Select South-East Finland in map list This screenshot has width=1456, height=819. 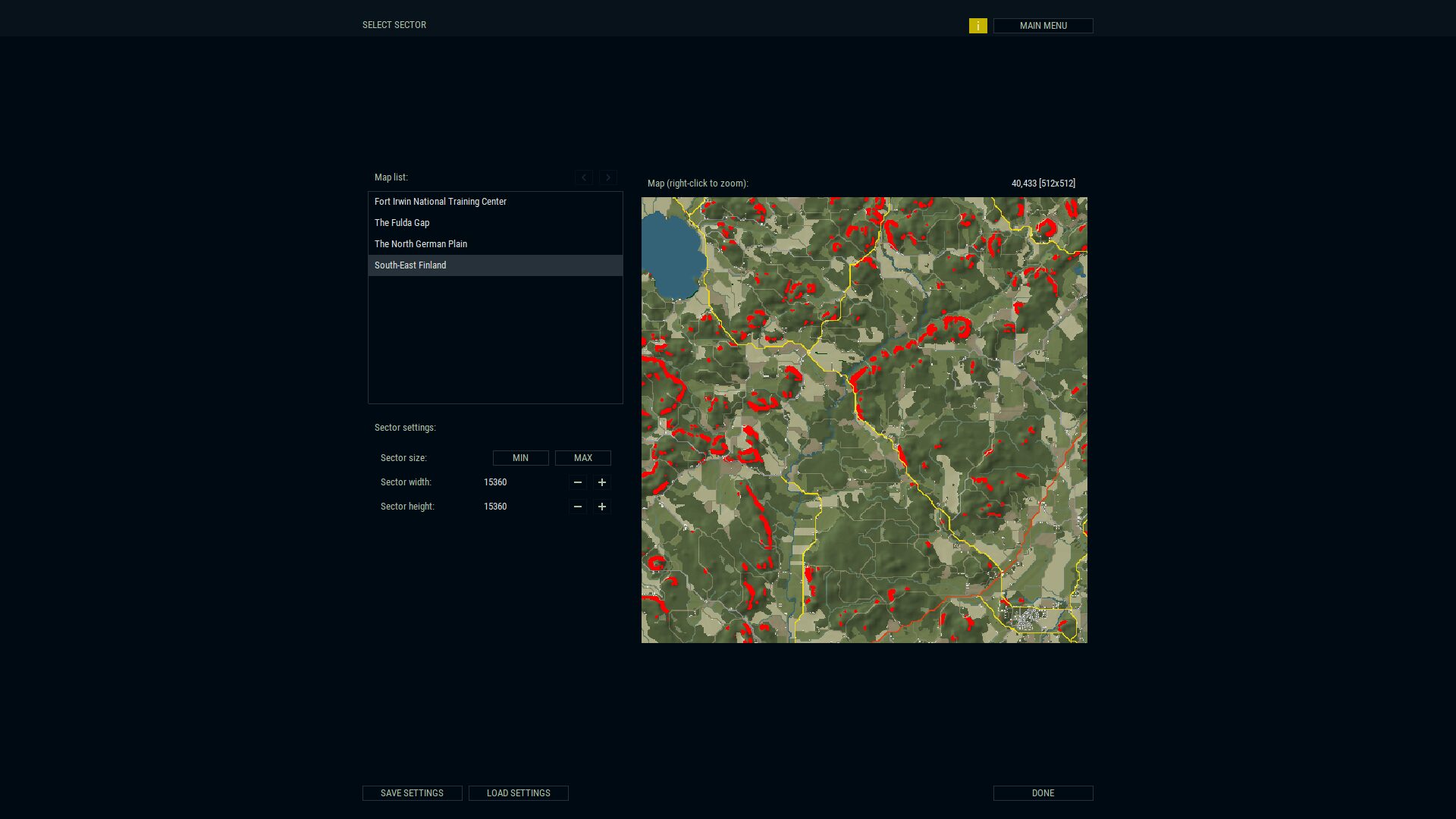(410, 265)
